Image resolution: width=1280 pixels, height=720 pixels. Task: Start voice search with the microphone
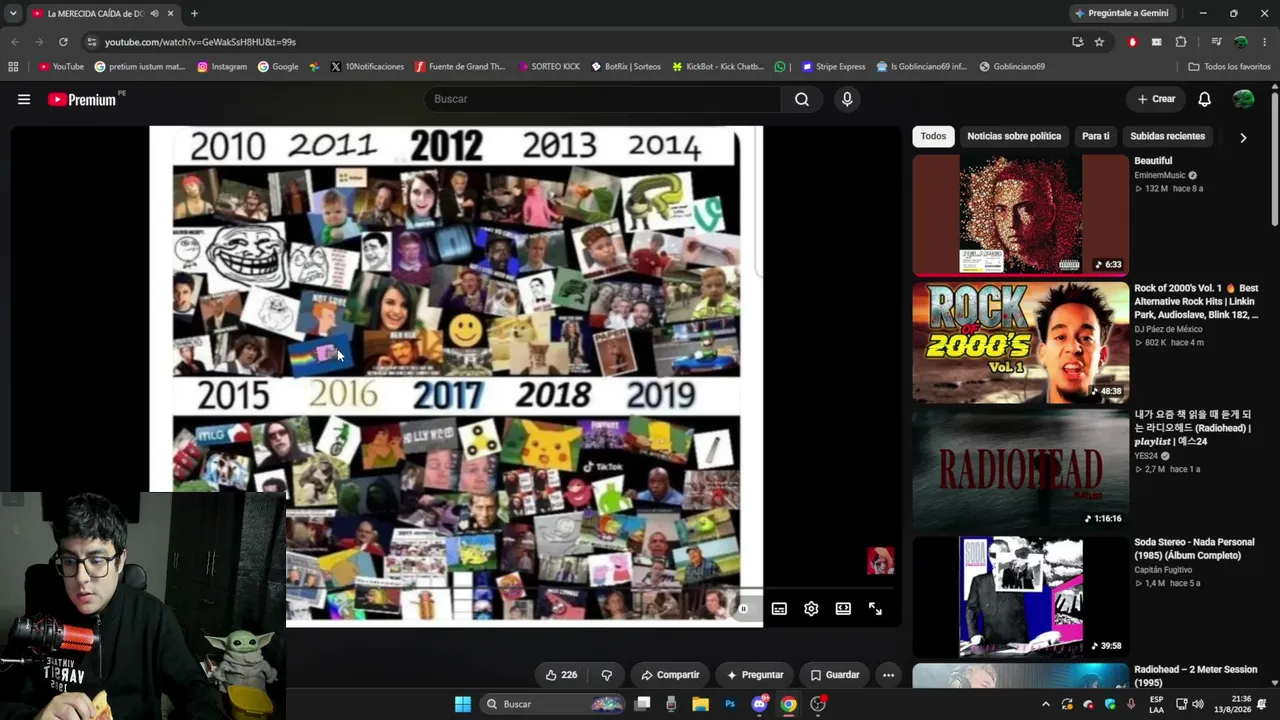847,99
